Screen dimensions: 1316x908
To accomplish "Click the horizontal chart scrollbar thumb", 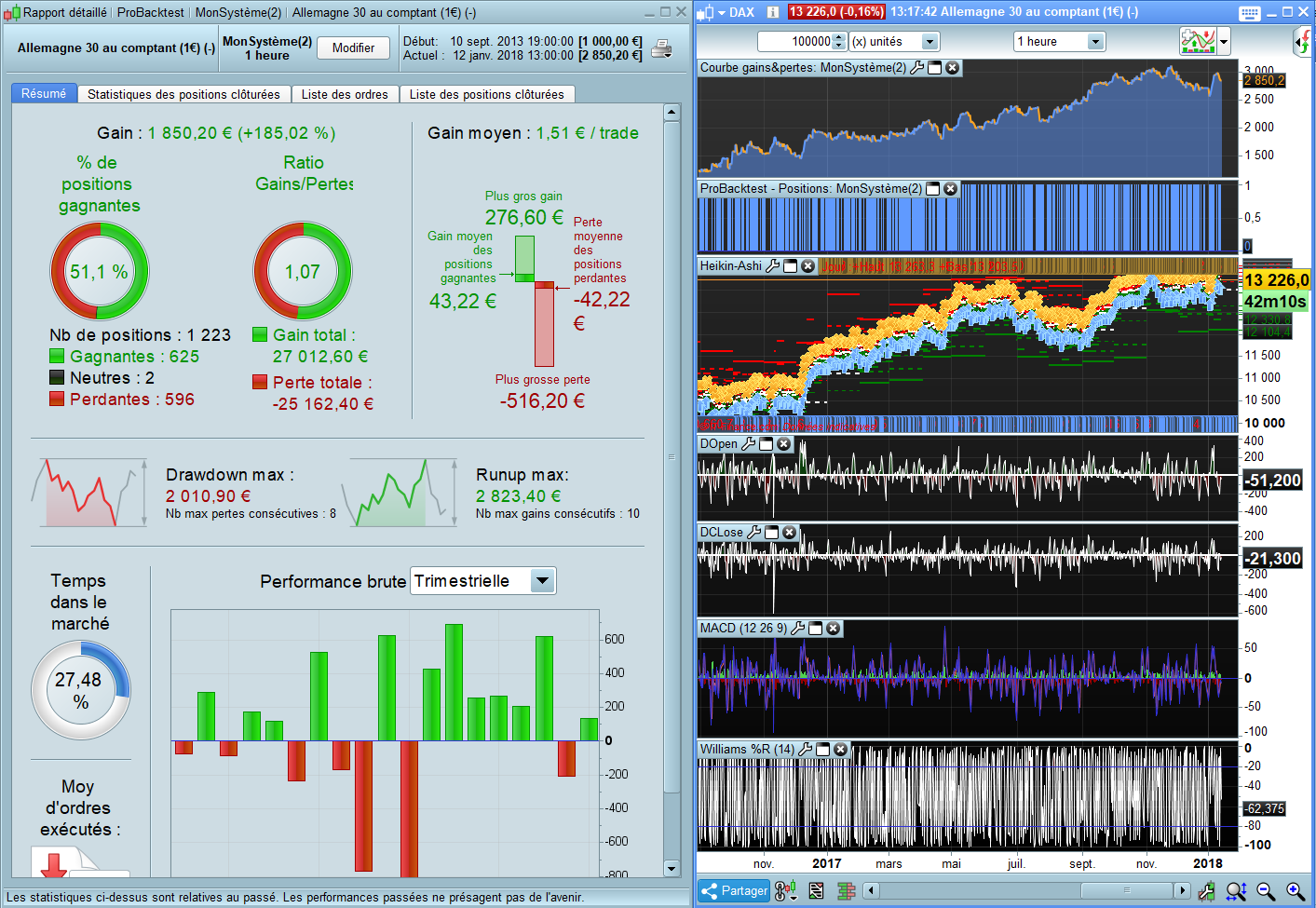I will click(1126, 891).
